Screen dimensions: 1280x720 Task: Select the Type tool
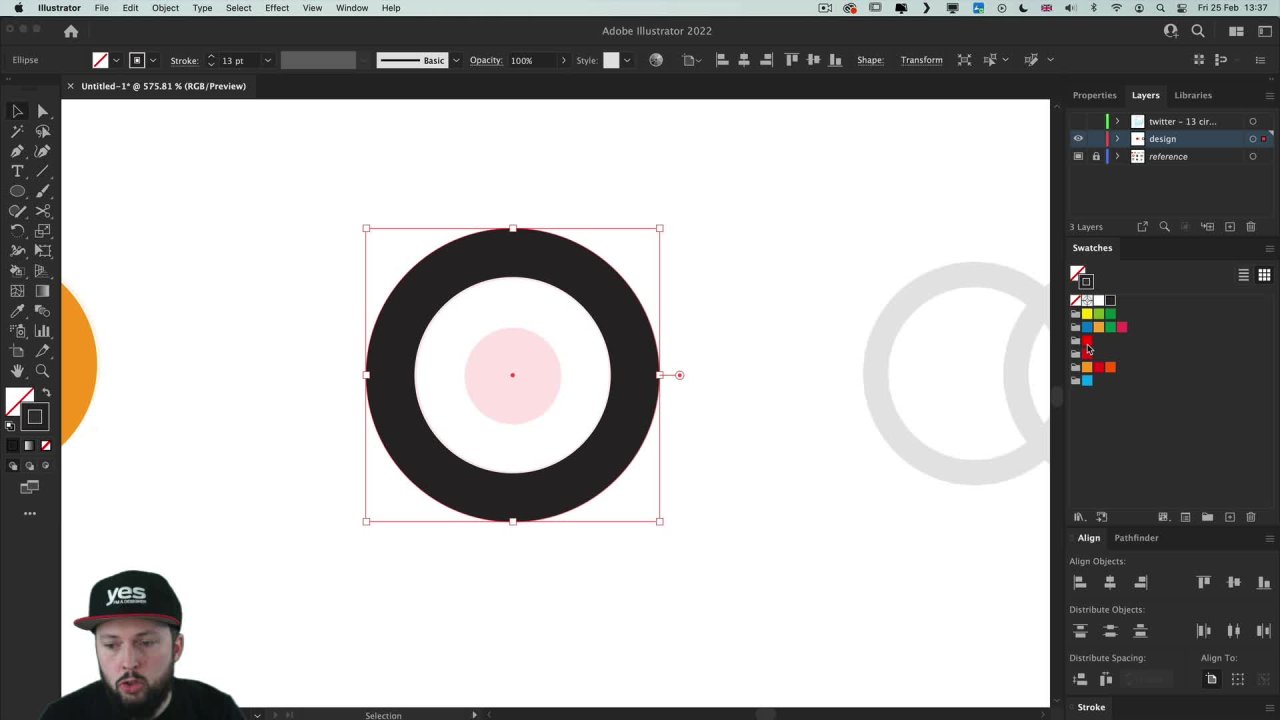click(x=17, y=171)
